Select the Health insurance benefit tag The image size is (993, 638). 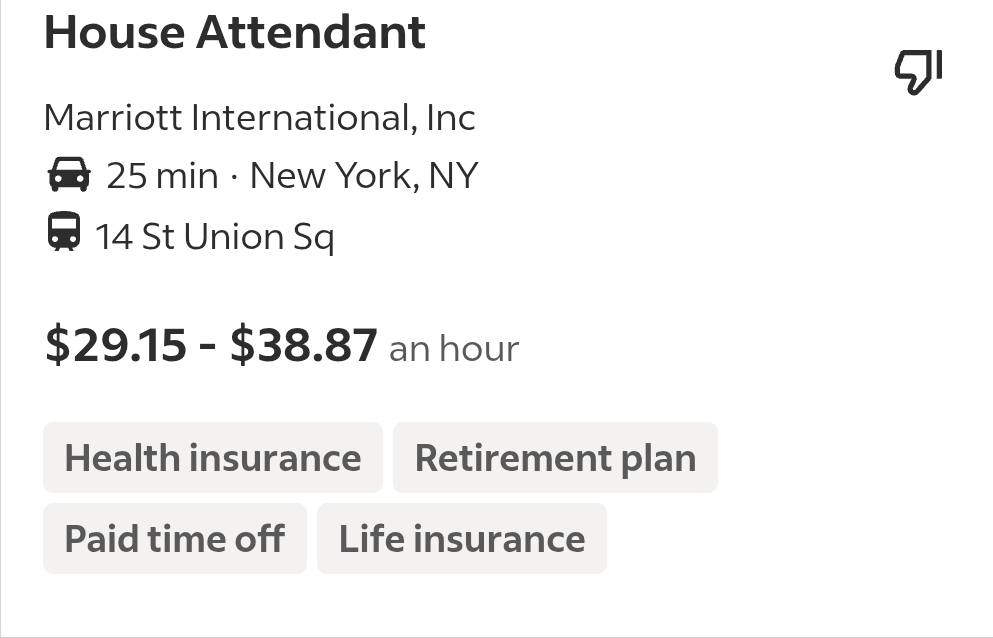(x=213, y=457)
